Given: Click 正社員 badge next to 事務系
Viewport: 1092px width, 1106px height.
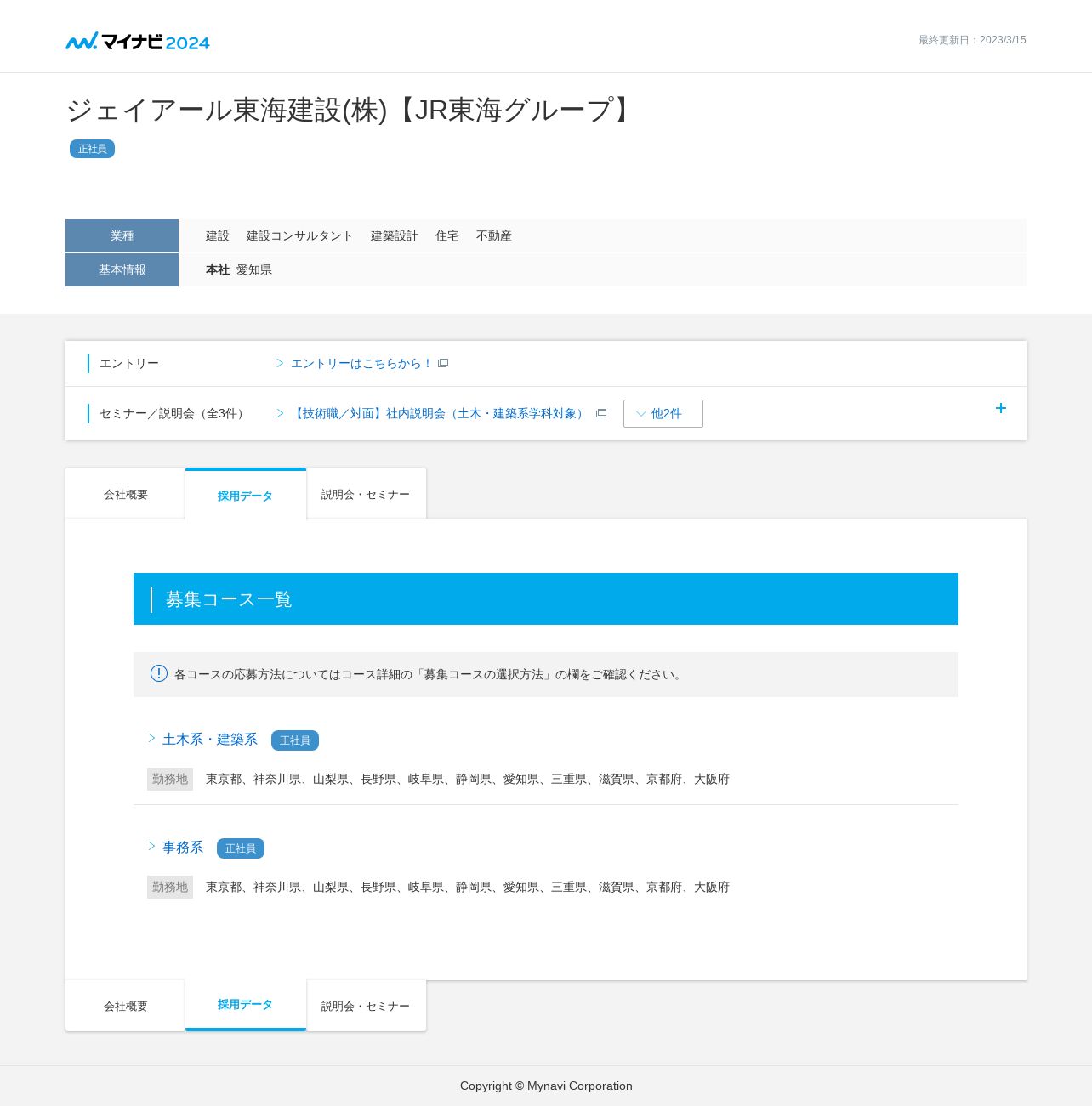Looking at the screenshot, I should point(241,848).
